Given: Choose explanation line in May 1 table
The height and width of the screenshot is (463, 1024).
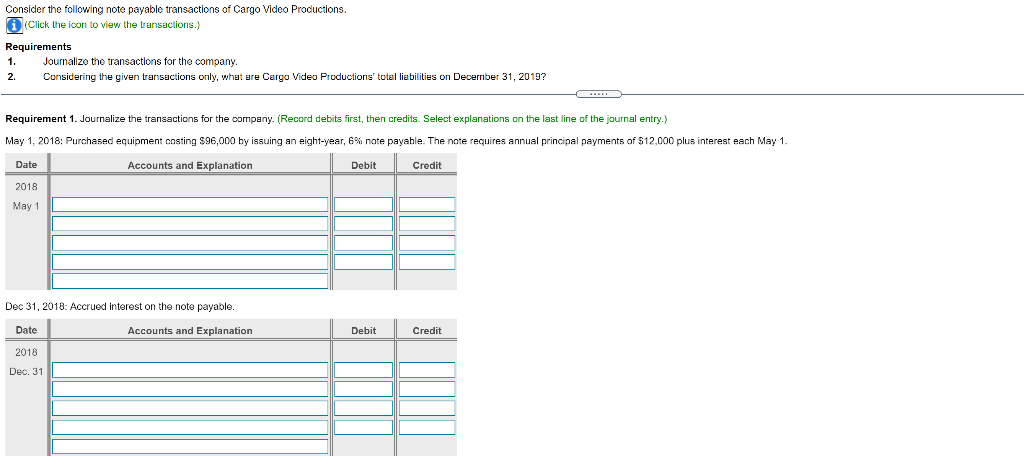Looking at the screenshot, I should click(190, 281).
